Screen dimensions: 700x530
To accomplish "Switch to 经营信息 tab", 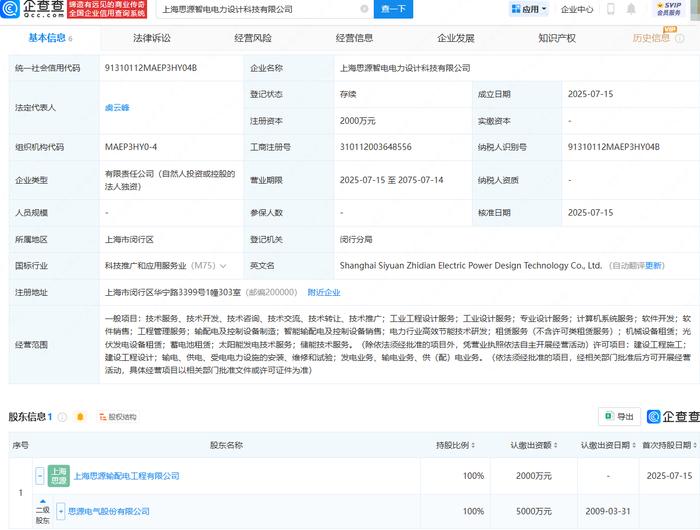I will click(x=354, y=38).
